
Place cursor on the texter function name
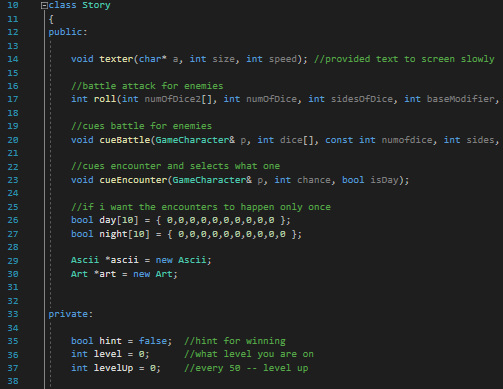point(116,59)
